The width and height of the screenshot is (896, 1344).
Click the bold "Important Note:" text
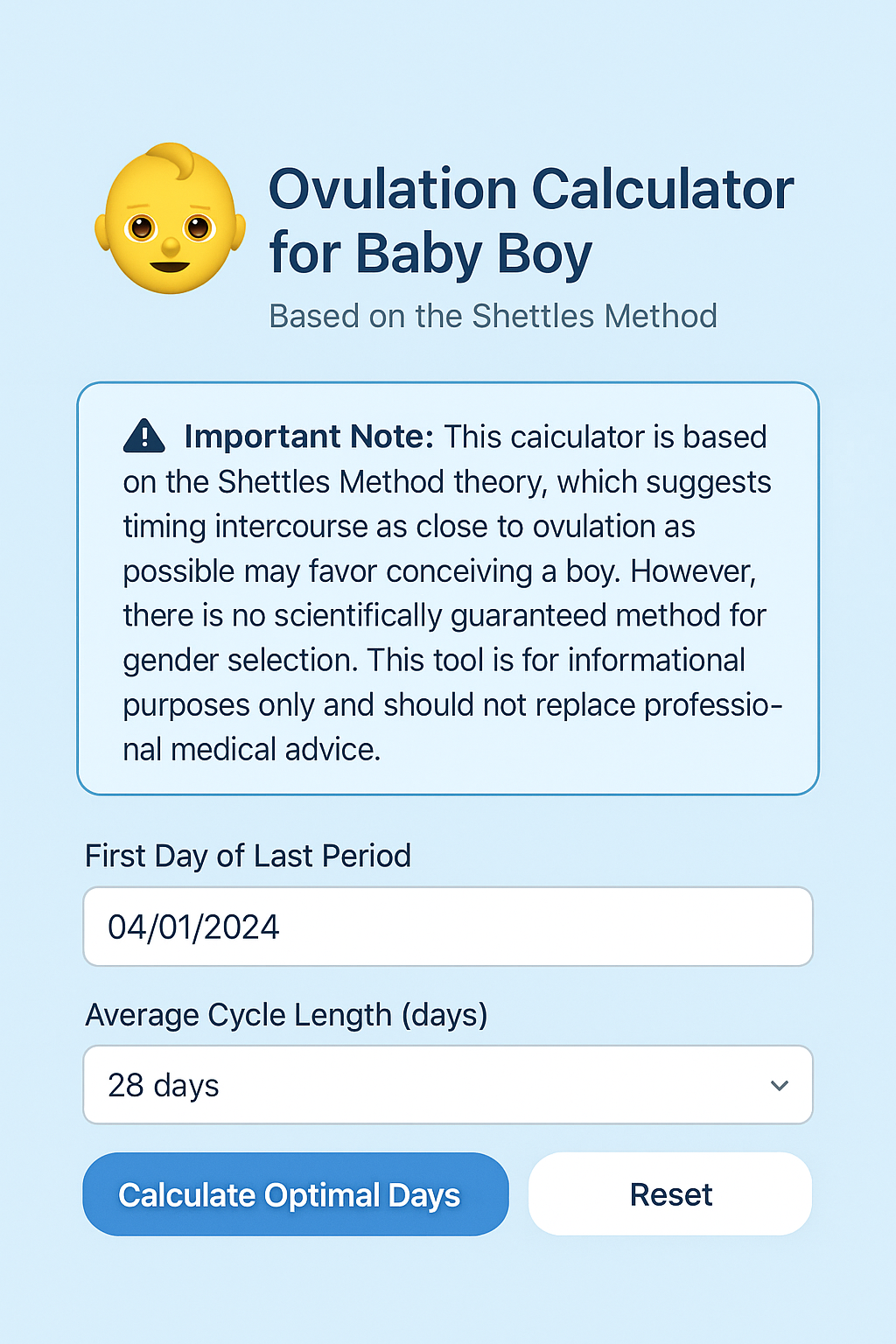309,437
